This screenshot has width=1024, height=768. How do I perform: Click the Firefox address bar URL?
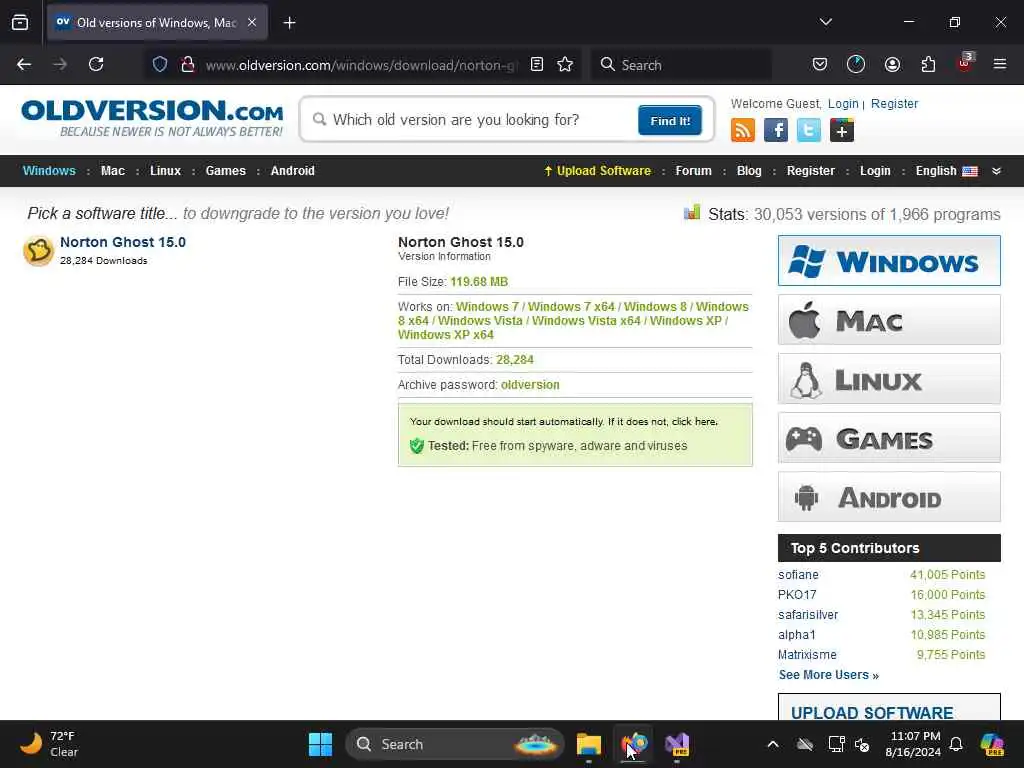pyautogui.click(x=361, y=65)
